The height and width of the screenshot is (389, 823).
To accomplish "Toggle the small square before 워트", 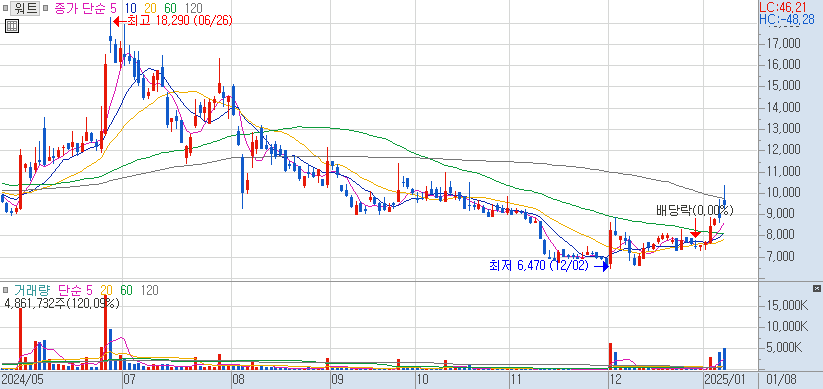I will click(5, 8).
